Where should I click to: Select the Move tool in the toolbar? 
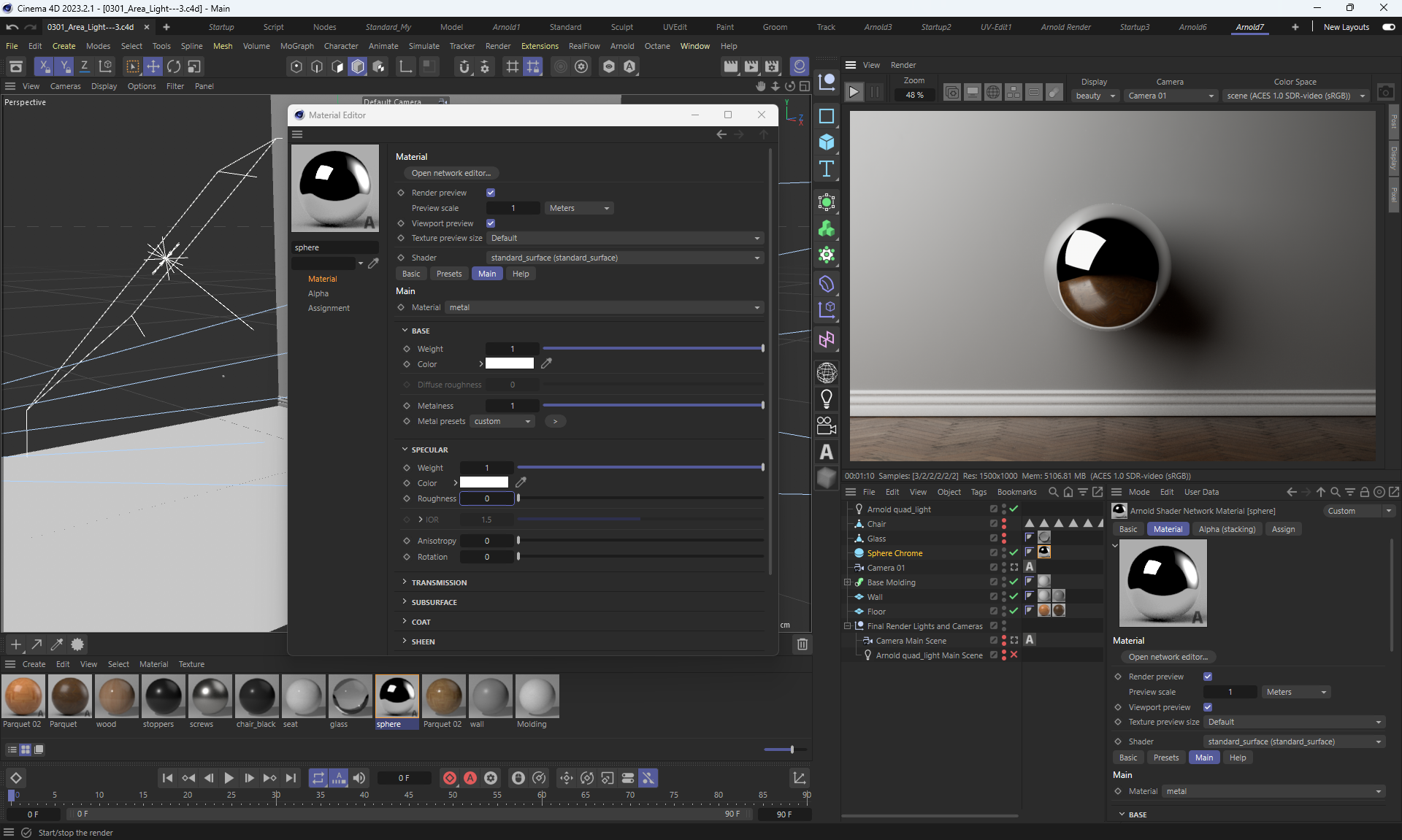coord(153,66)
